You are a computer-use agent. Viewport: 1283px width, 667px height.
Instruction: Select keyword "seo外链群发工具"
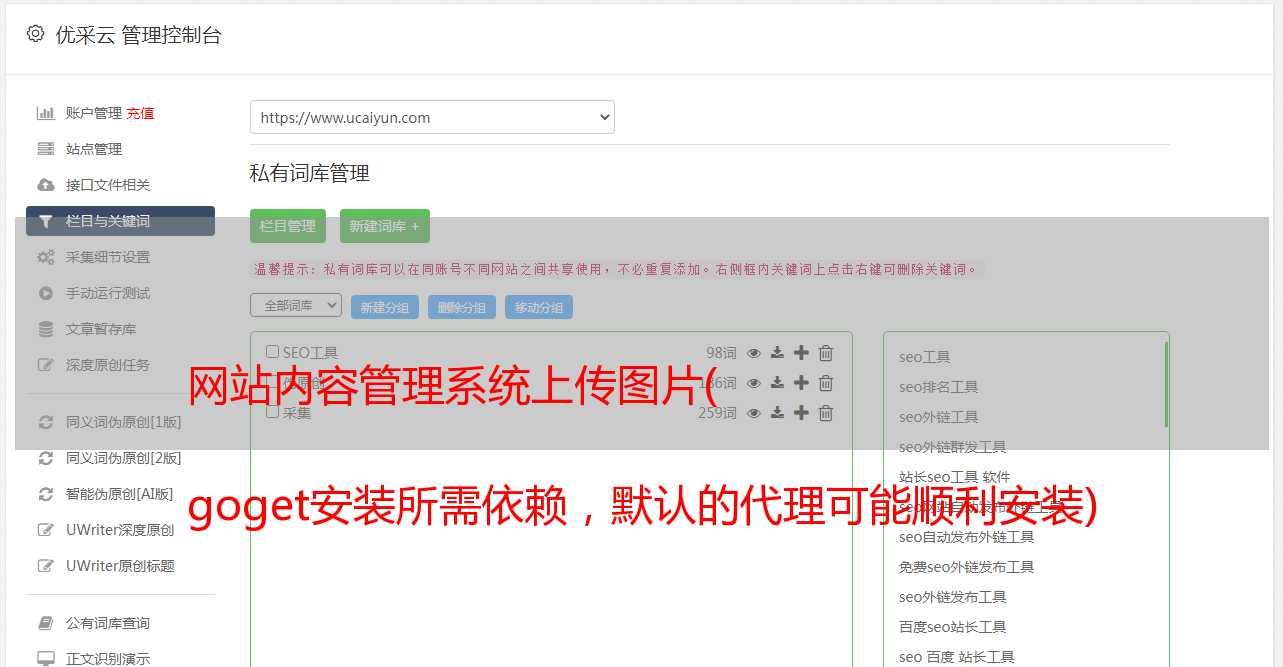pos(953,447)
